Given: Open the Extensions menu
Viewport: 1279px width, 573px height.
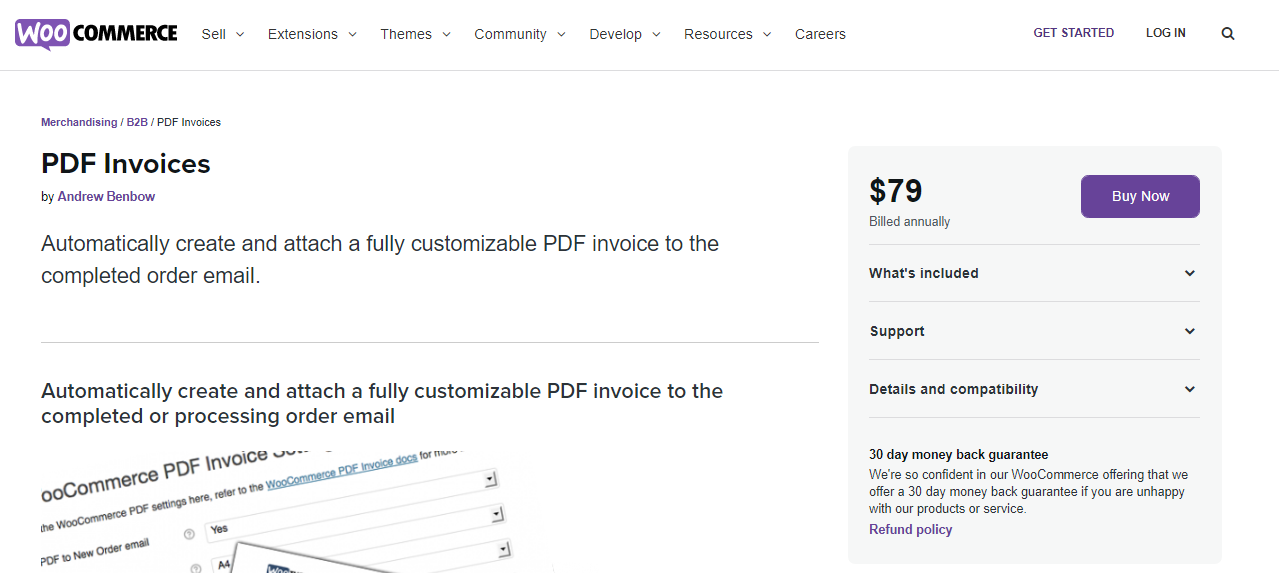Looking at the screenshot, I should click(x=311, y=34).
